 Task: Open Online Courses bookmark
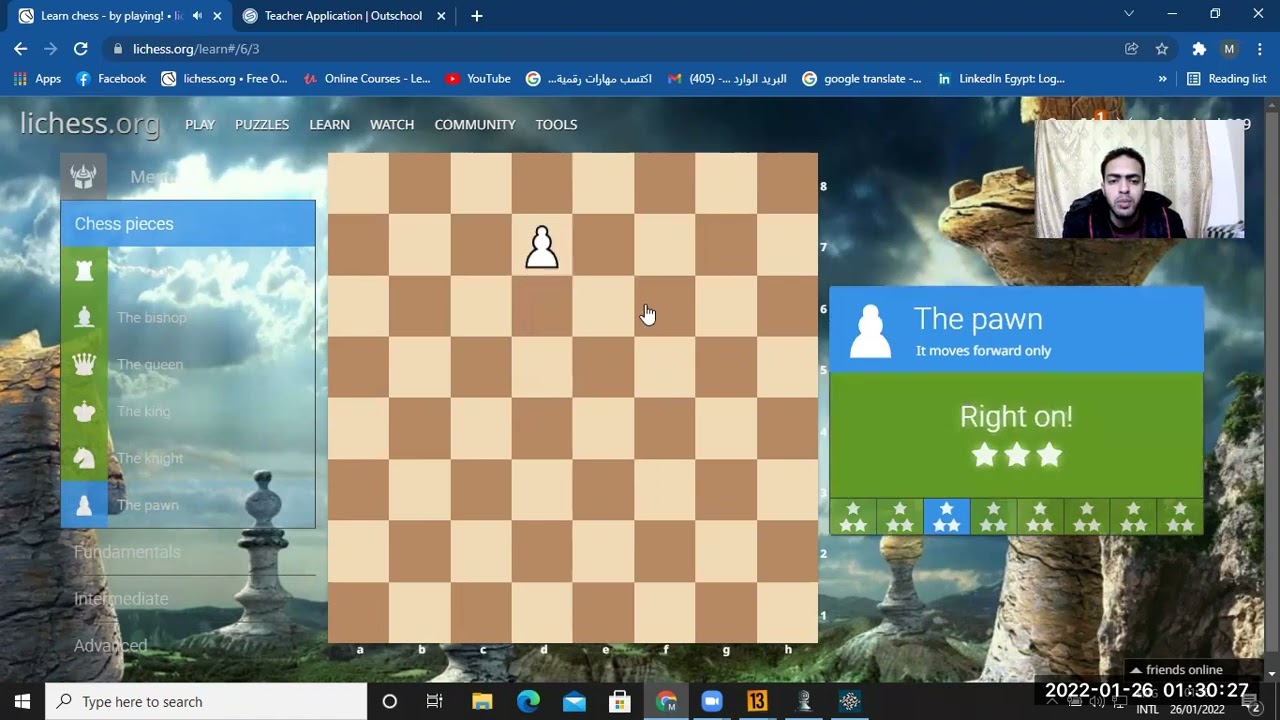[367, 78]
